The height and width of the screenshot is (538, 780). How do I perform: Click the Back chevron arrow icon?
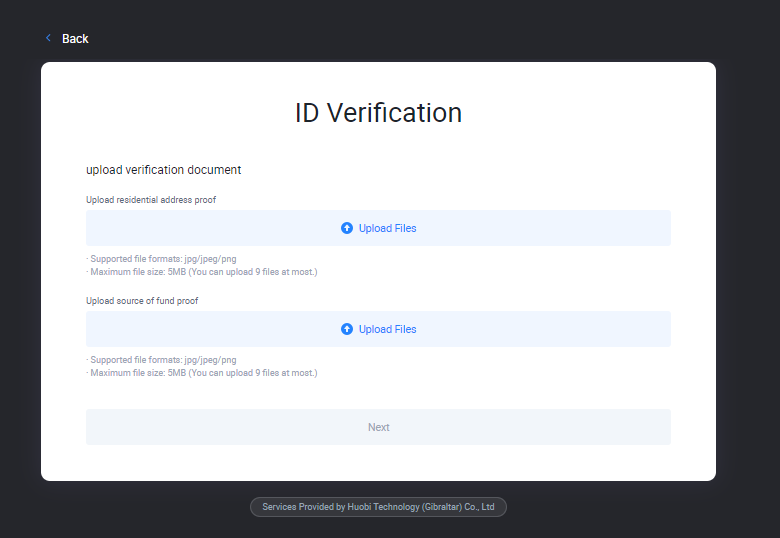tap(48, 38)
